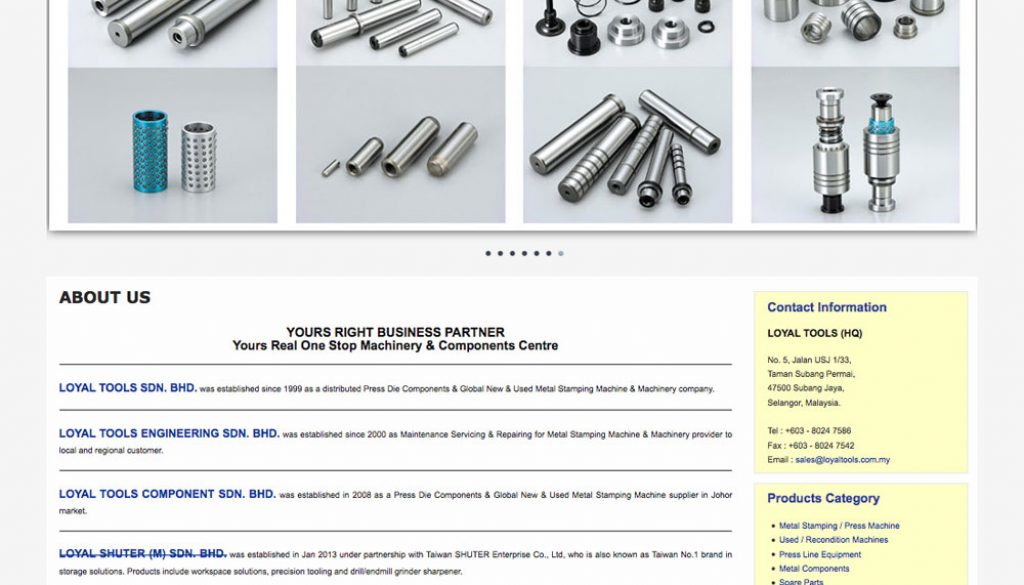The image size is (1024, 585).
Task: Open the top-left steel guide pins image
Action: 172,33
